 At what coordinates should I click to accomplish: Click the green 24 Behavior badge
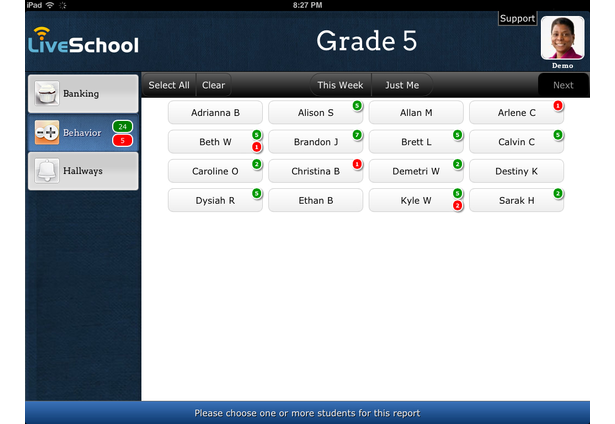click(122, 126)
